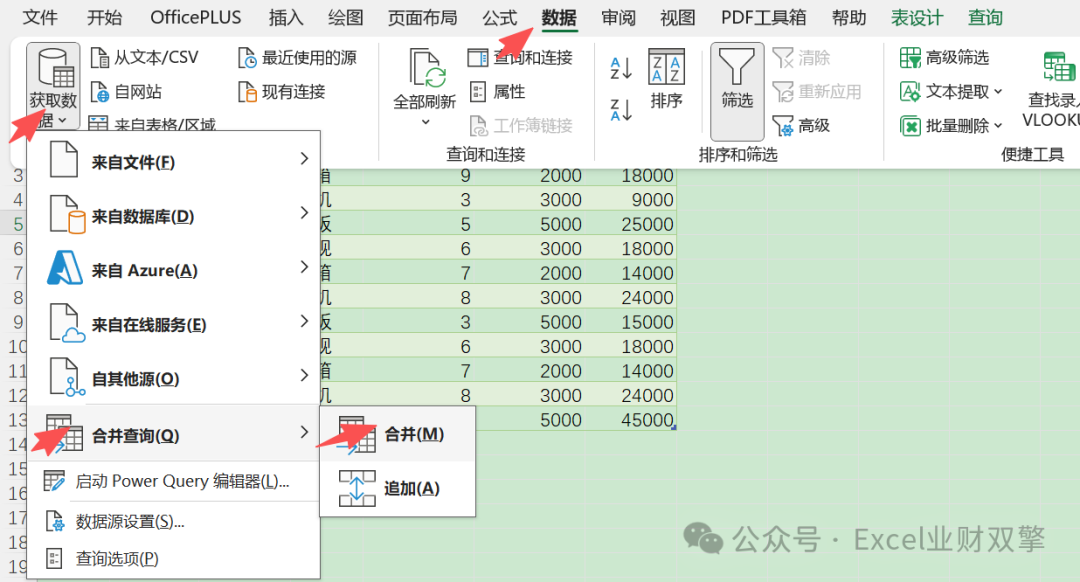Open 现有连接 (Existing Connections)

(x=281, y=92)
